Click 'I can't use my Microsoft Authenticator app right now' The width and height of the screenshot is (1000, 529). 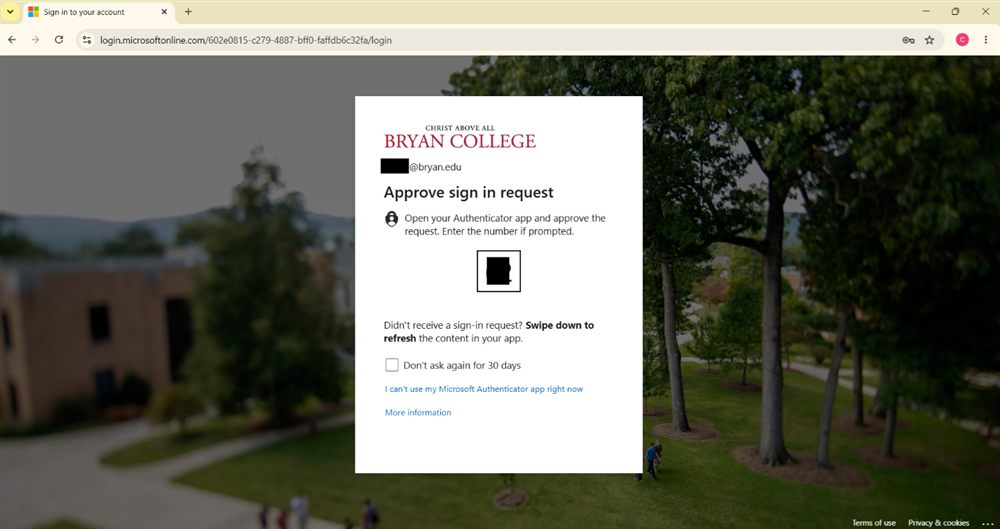tap(484, 389)
